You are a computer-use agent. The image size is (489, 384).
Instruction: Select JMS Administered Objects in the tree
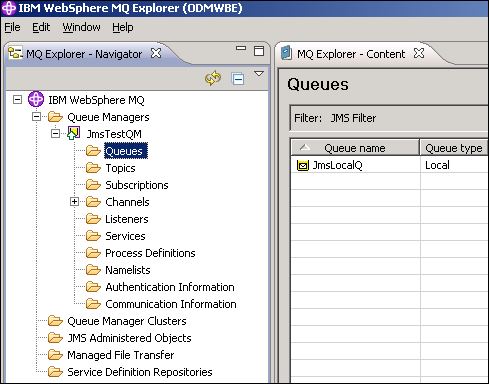click(129, 338)
